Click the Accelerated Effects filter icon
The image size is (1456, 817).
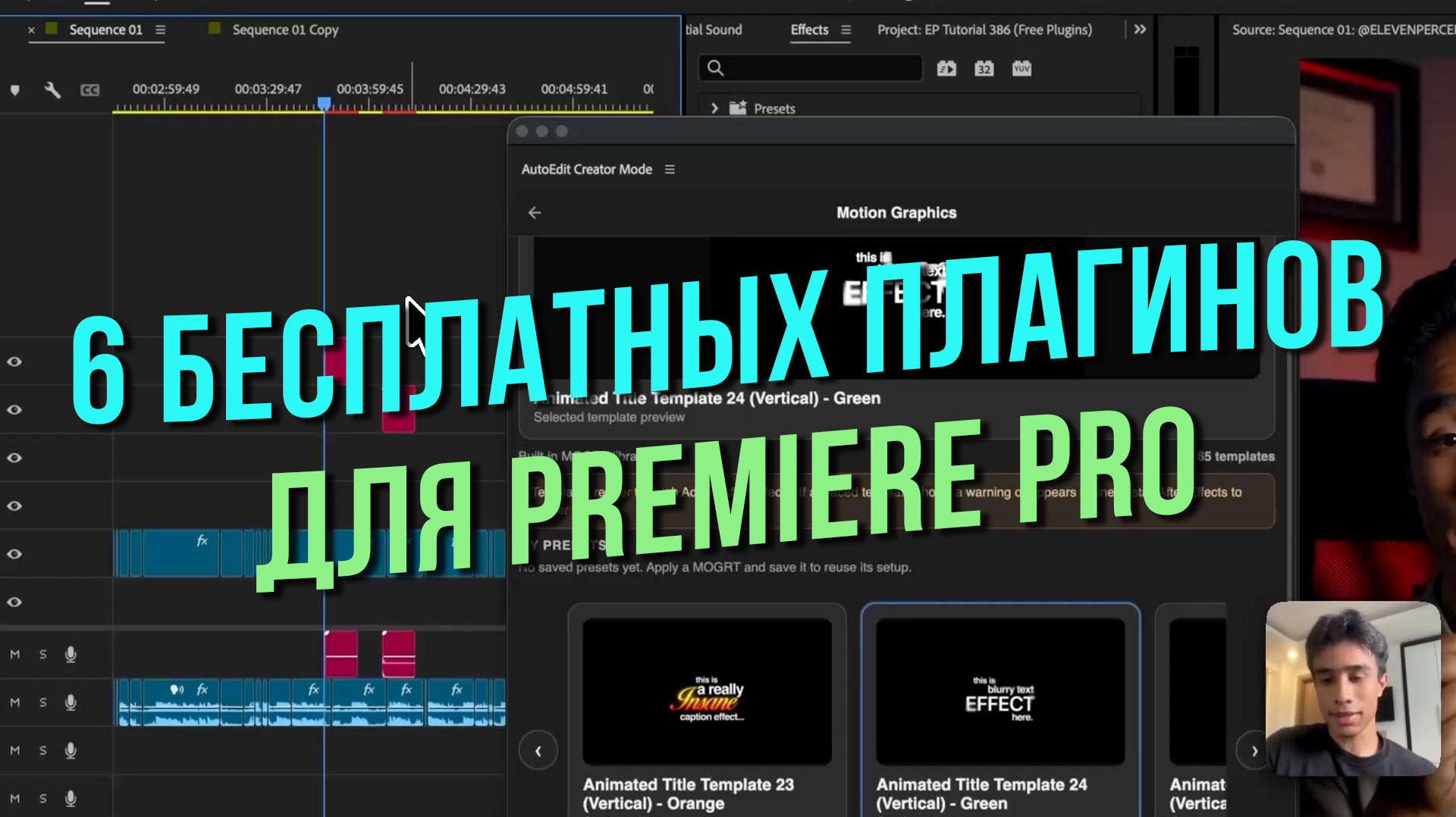click(x=946, y=69)
